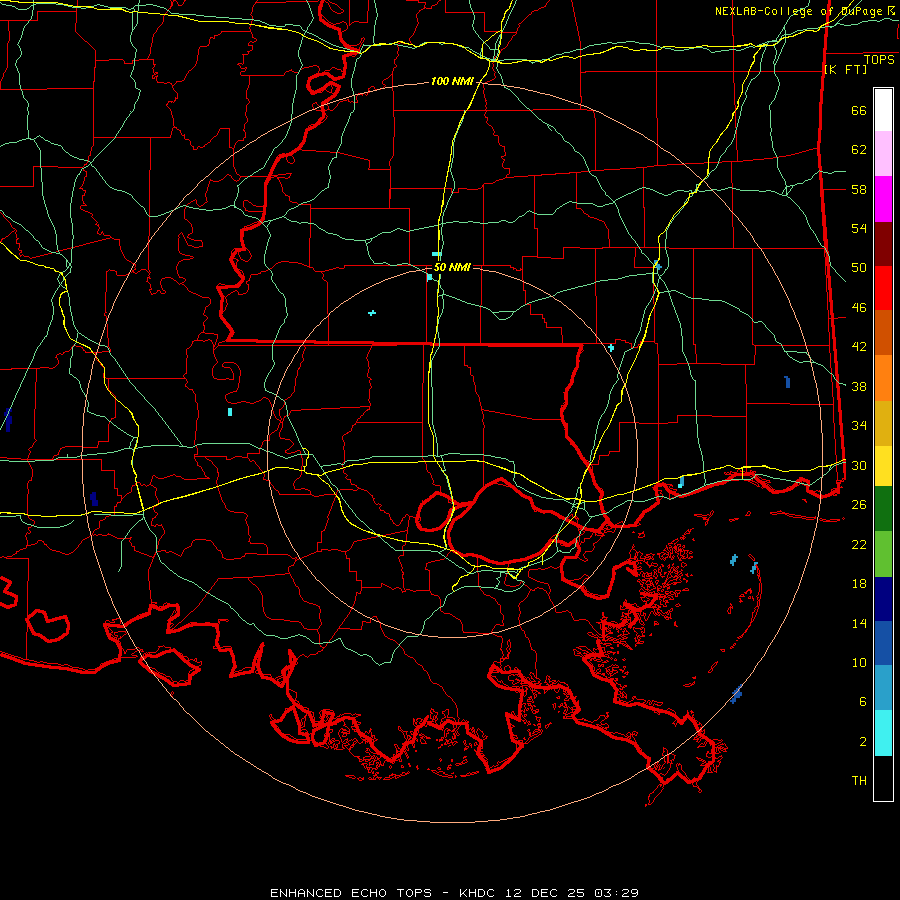This screenshot has height=900, width=900.
Task: Click the 6 value on the legend
Action: [862, 701]
